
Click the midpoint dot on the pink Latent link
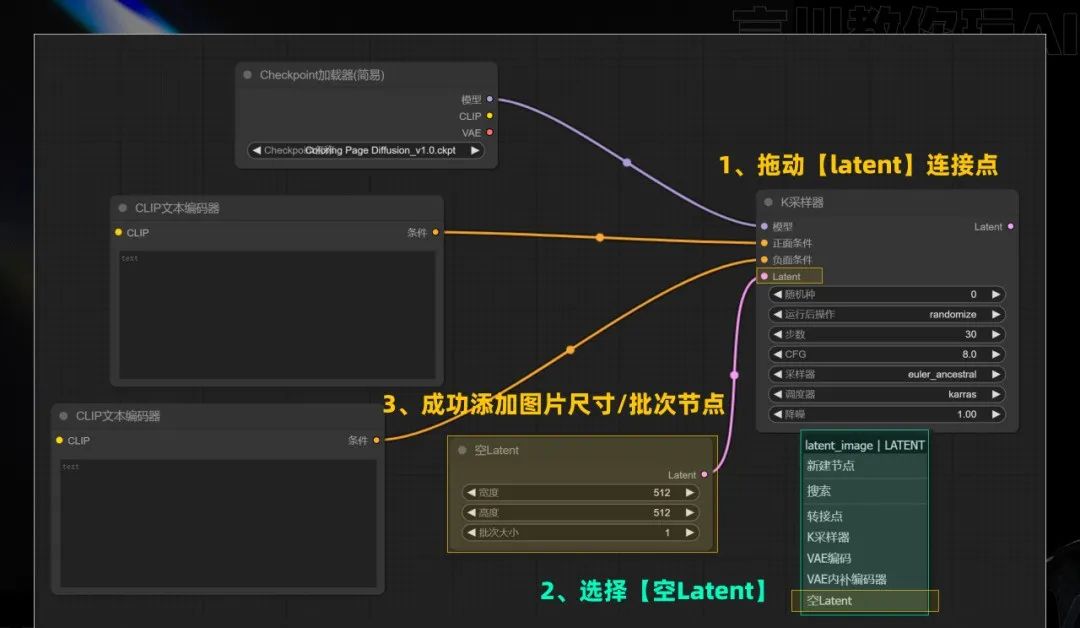[734, 375]
